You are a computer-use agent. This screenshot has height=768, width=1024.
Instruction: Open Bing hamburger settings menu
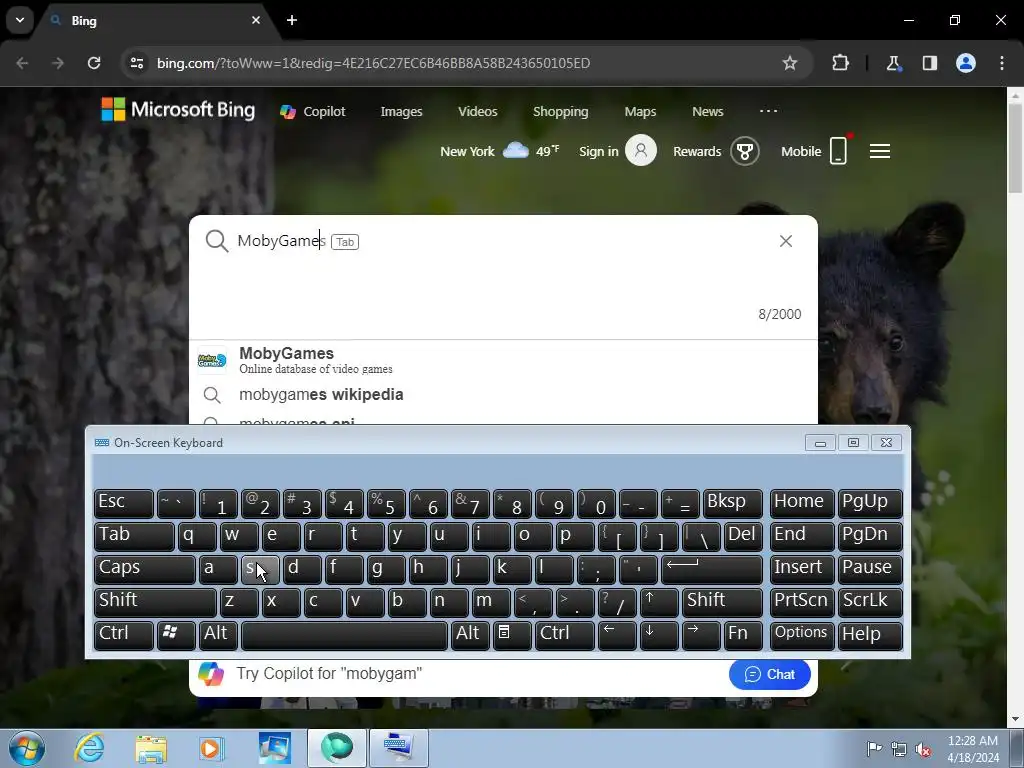(880, 152)
